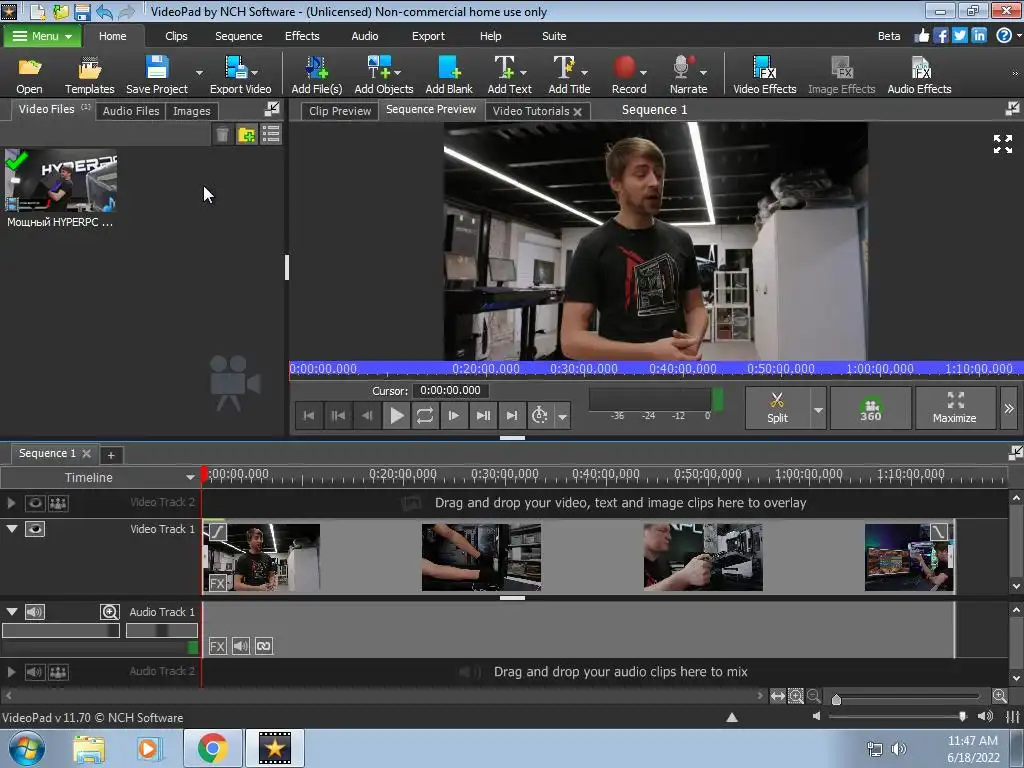This screenshot has height=768, width=1024.
Task: Click Add File(s) in the toolbar
Action: 317,75
